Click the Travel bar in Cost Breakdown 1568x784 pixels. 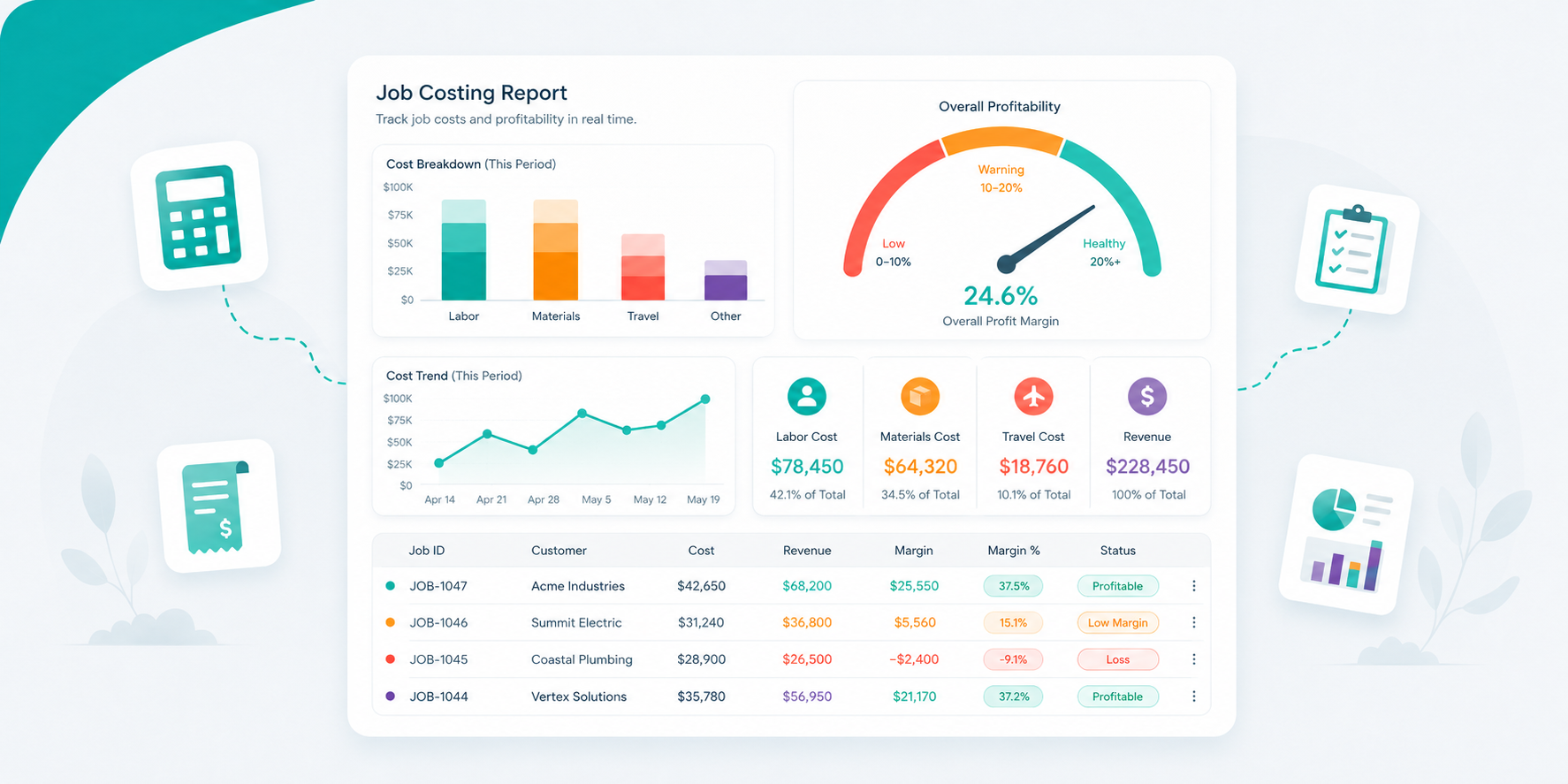tap(643, 267)
